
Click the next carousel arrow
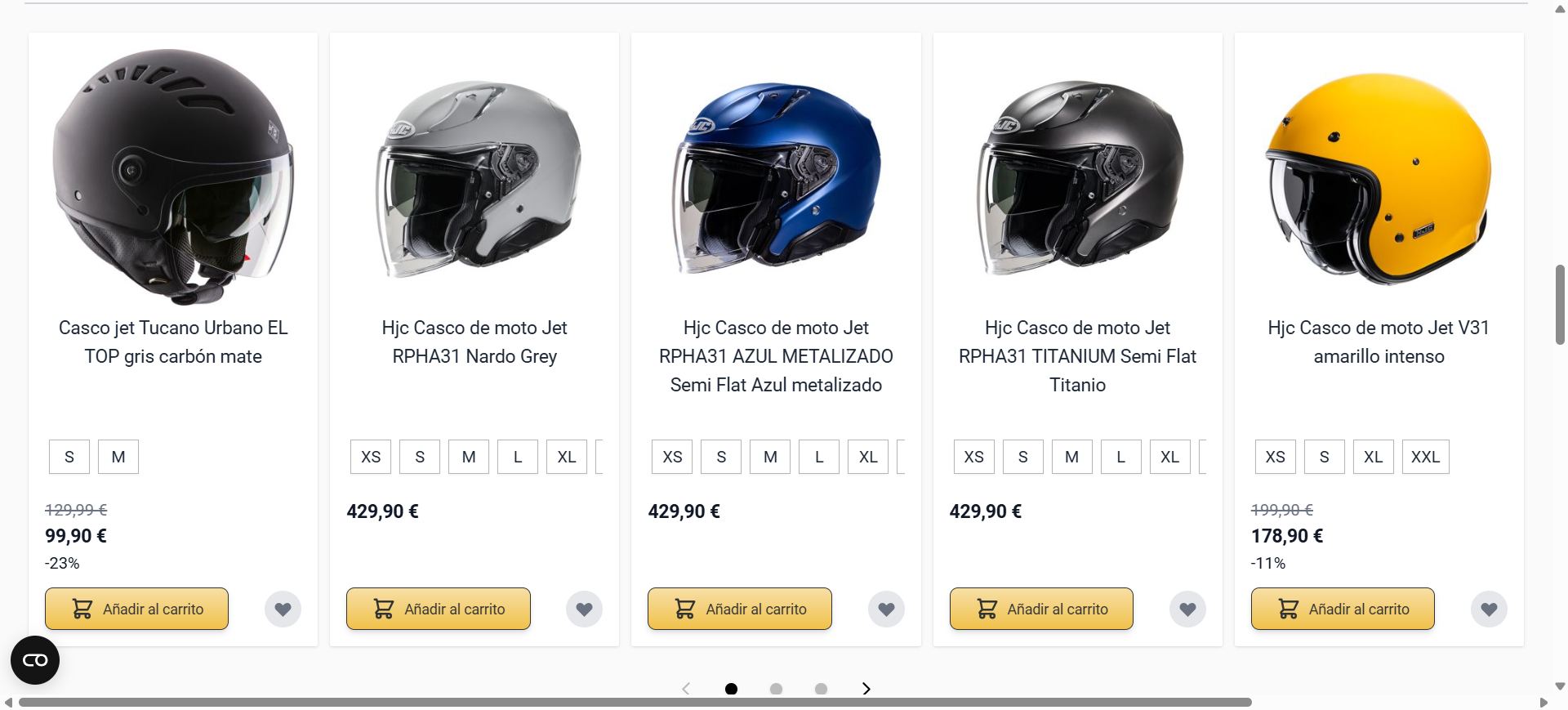(866, 689)
